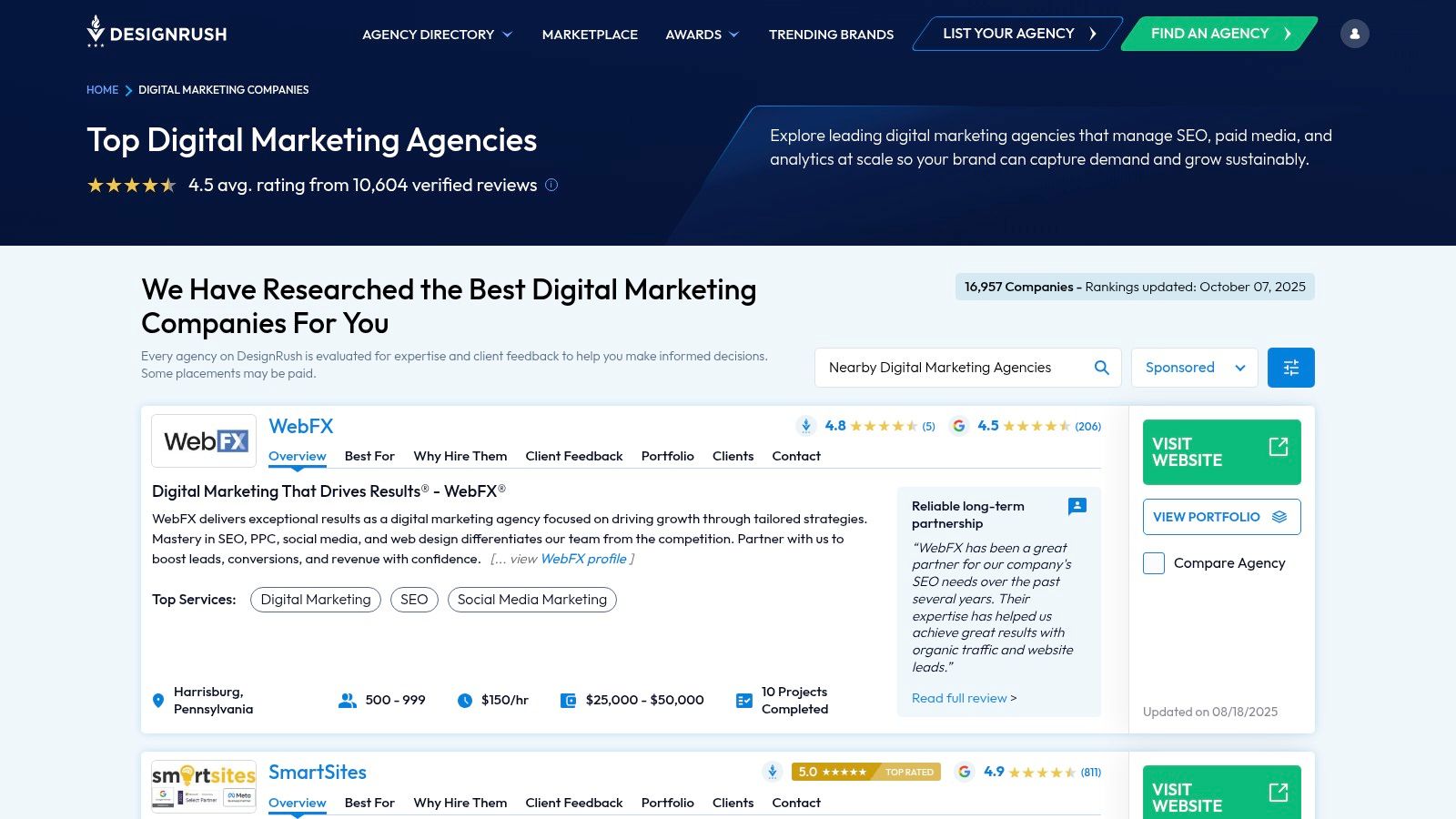Image resolution: width=1456 pixels, height=819 pixels.
Task: Open WebFX Clients tab
Action: click(x=733, y=456)
